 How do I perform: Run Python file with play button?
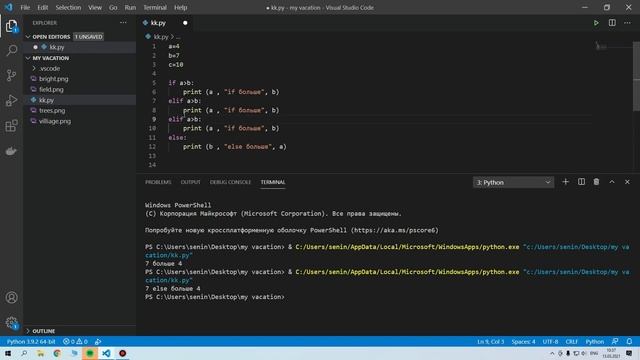(596, 23)
